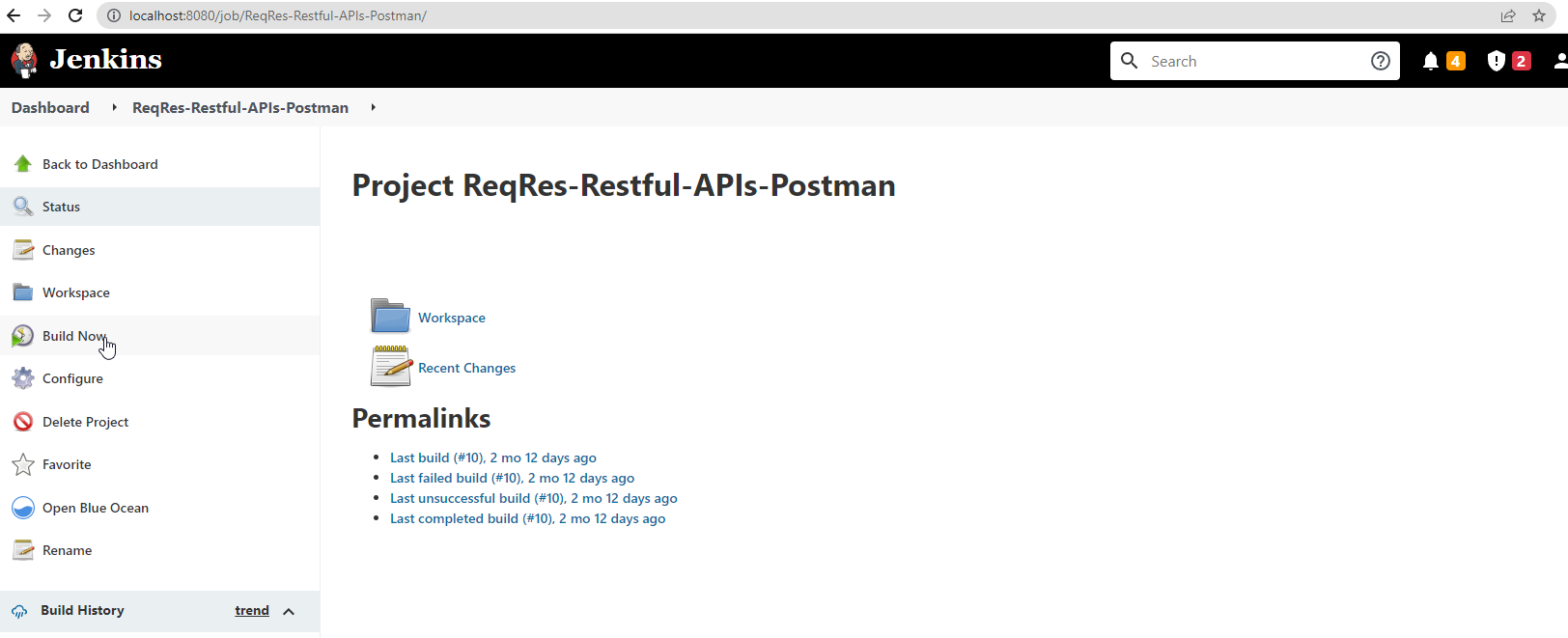The height and width of the screenshot is (638, 1568).
Task: Click the search help question mark icon
Action: click(1381, 61)
